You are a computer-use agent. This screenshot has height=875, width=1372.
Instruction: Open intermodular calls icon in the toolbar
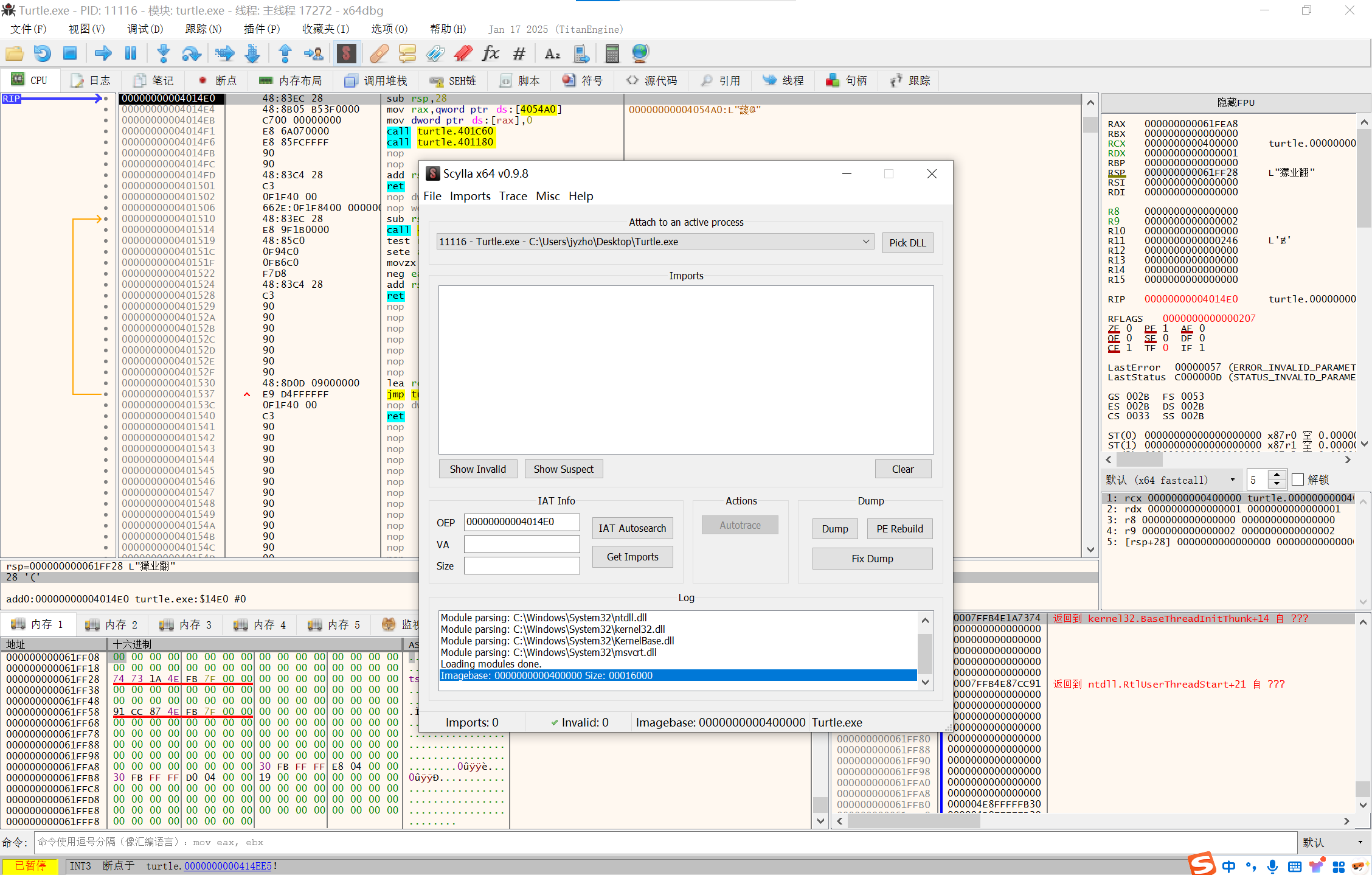[581, 54]
